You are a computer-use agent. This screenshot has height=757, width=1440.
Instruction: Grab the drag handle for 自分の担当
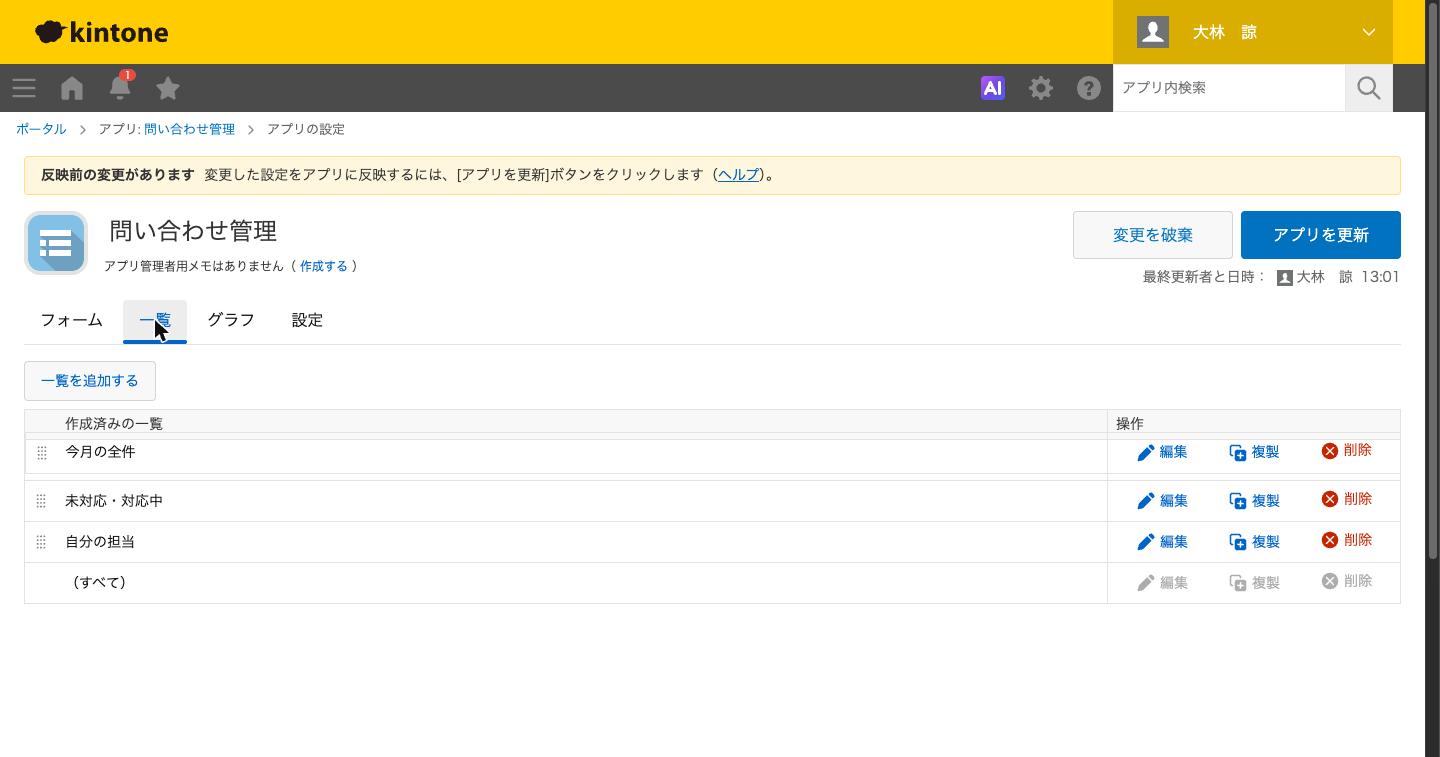click(x=41, y=542)
